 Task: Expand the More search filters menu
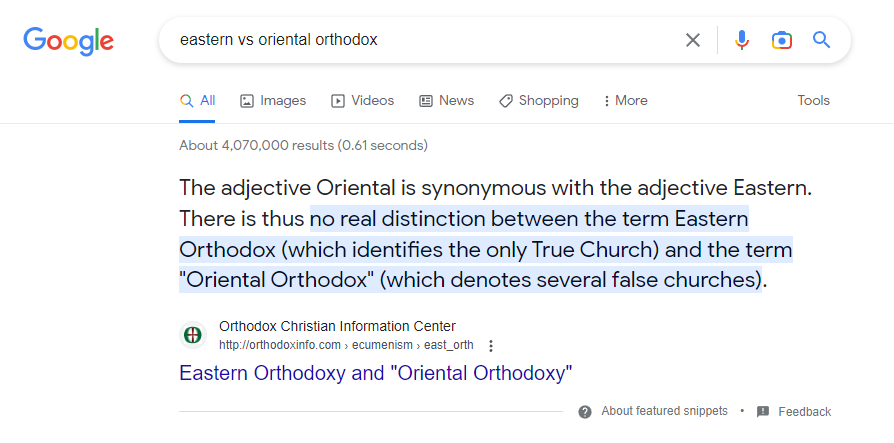pyautogui.click(x=625, y=101)
